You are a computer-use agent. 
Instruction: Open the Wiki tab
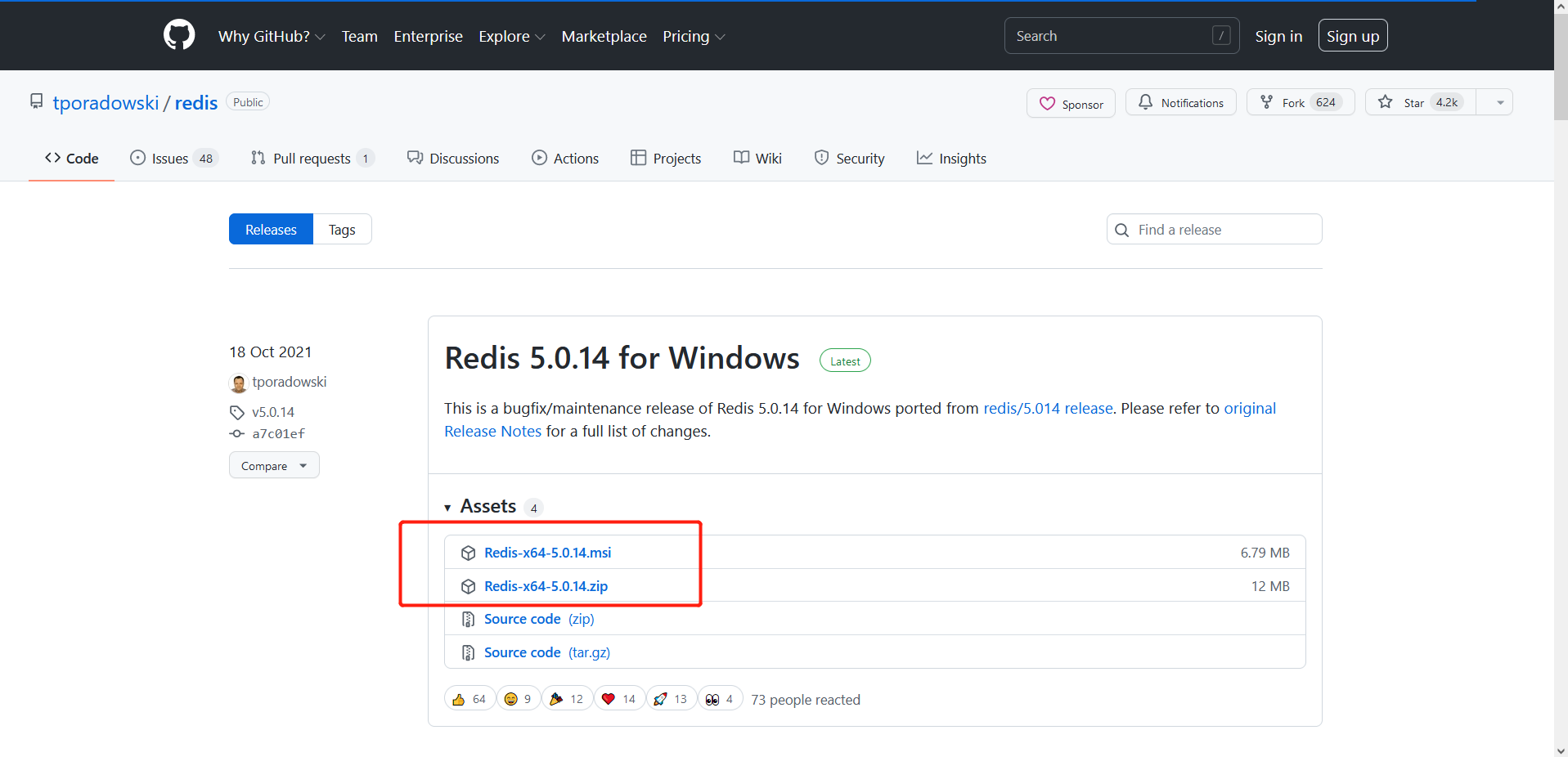point(757,159)
